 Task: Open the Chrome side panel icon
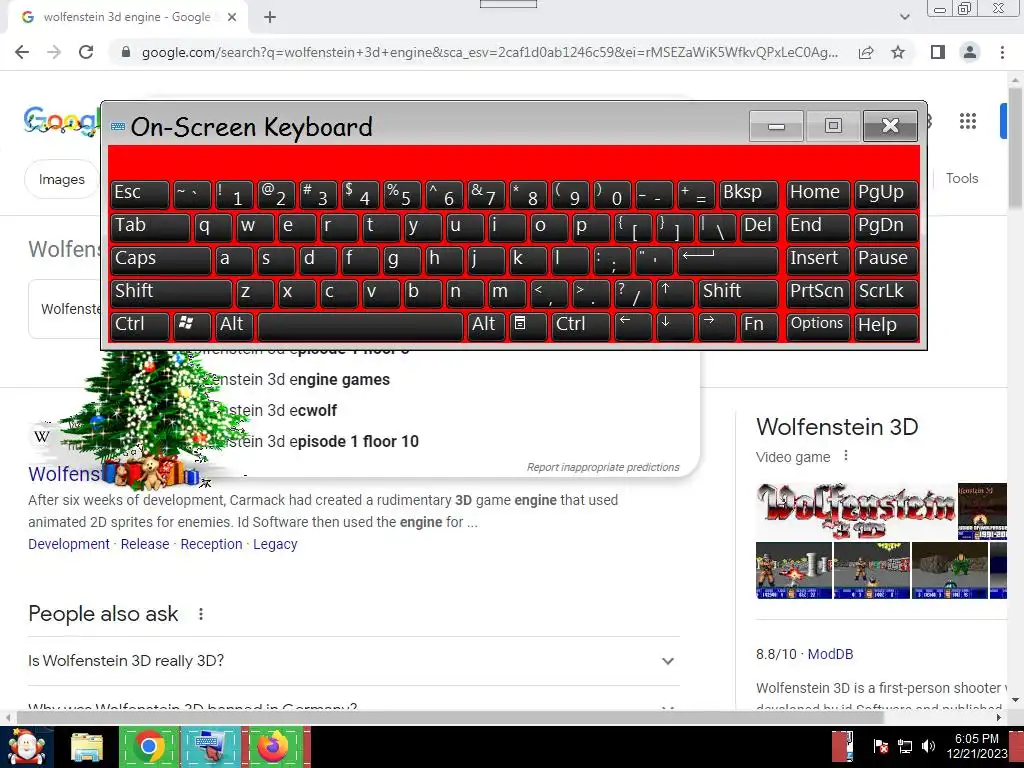[938, 52]
